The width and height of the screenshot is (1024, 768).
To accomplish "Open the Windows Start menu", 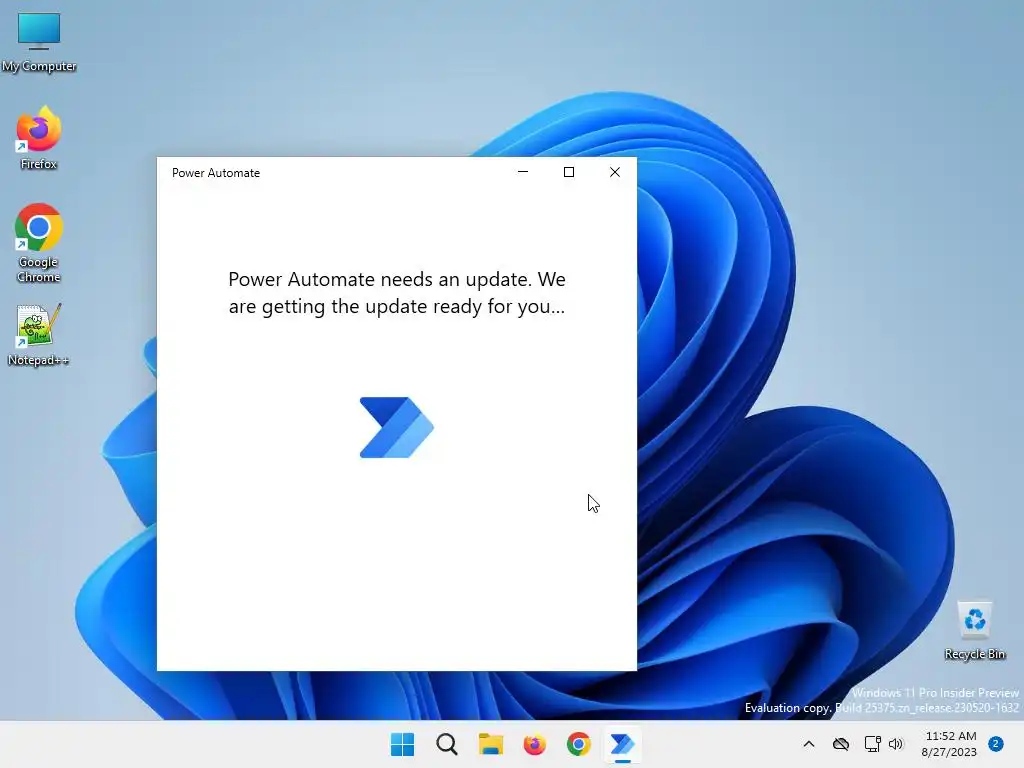I will point(402,744).
